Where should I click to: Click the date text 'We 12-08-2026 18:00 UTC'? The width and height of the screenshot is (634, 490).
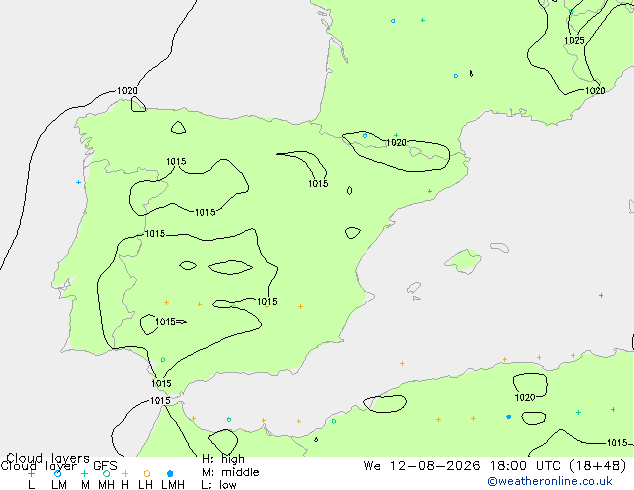coord(464,466)
